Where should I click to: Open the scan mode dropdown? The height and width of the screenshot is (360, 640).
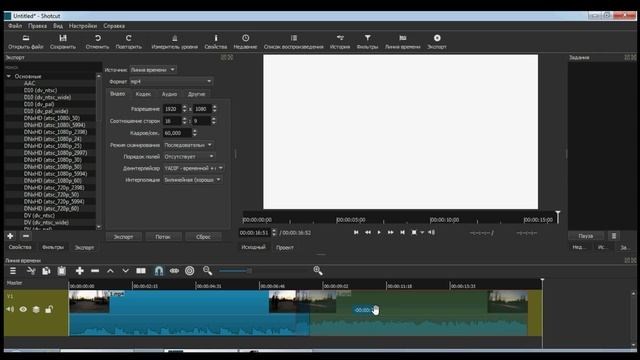tap(188, 145)
